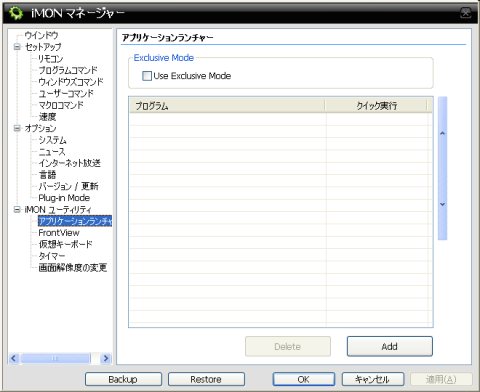Select ウインドウ in the tree
This screenshot has height=392, width=480.
[x=41, y=35]
